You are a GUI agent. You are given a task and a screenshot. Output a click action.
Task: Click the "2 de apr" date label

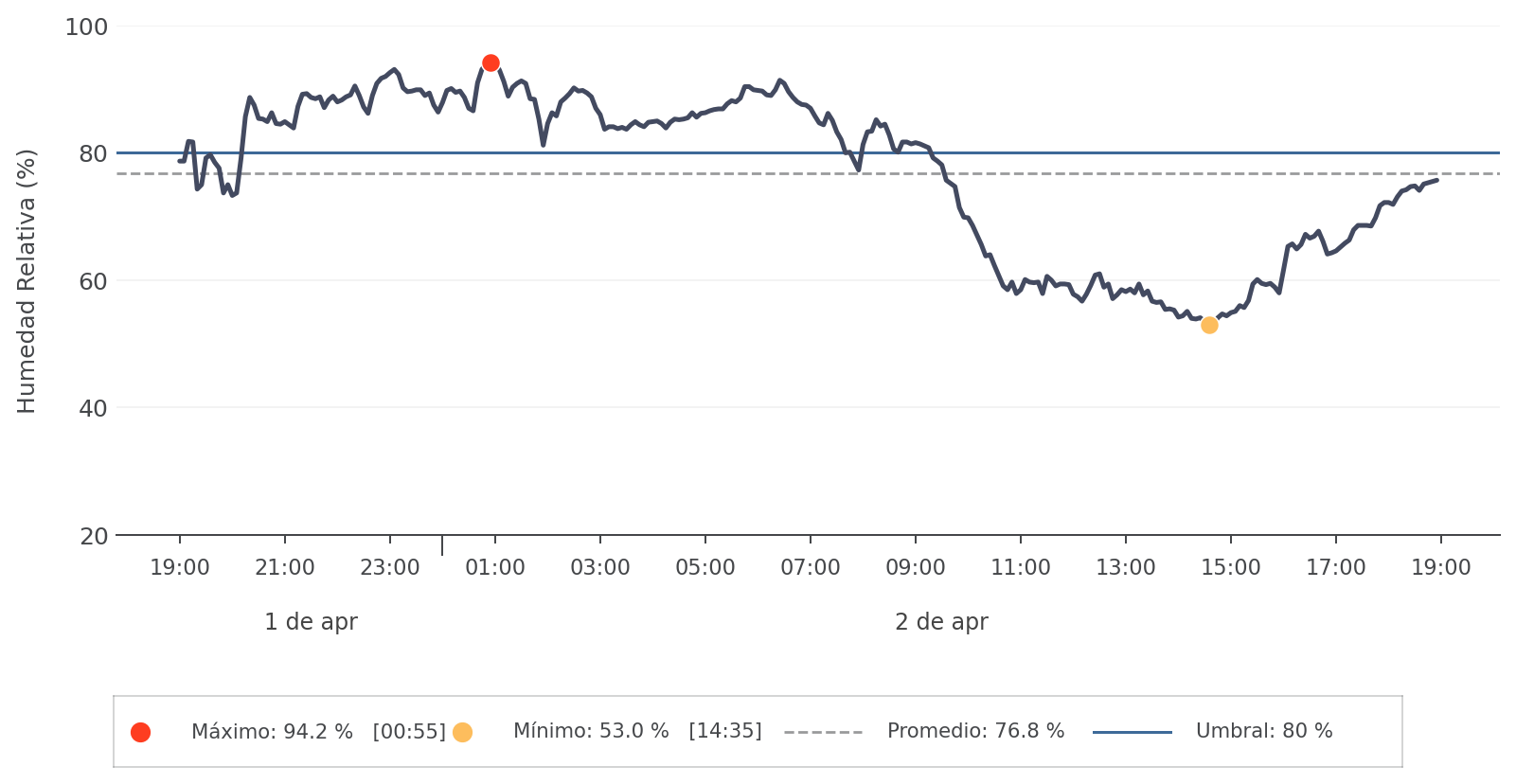pos(941,622)
